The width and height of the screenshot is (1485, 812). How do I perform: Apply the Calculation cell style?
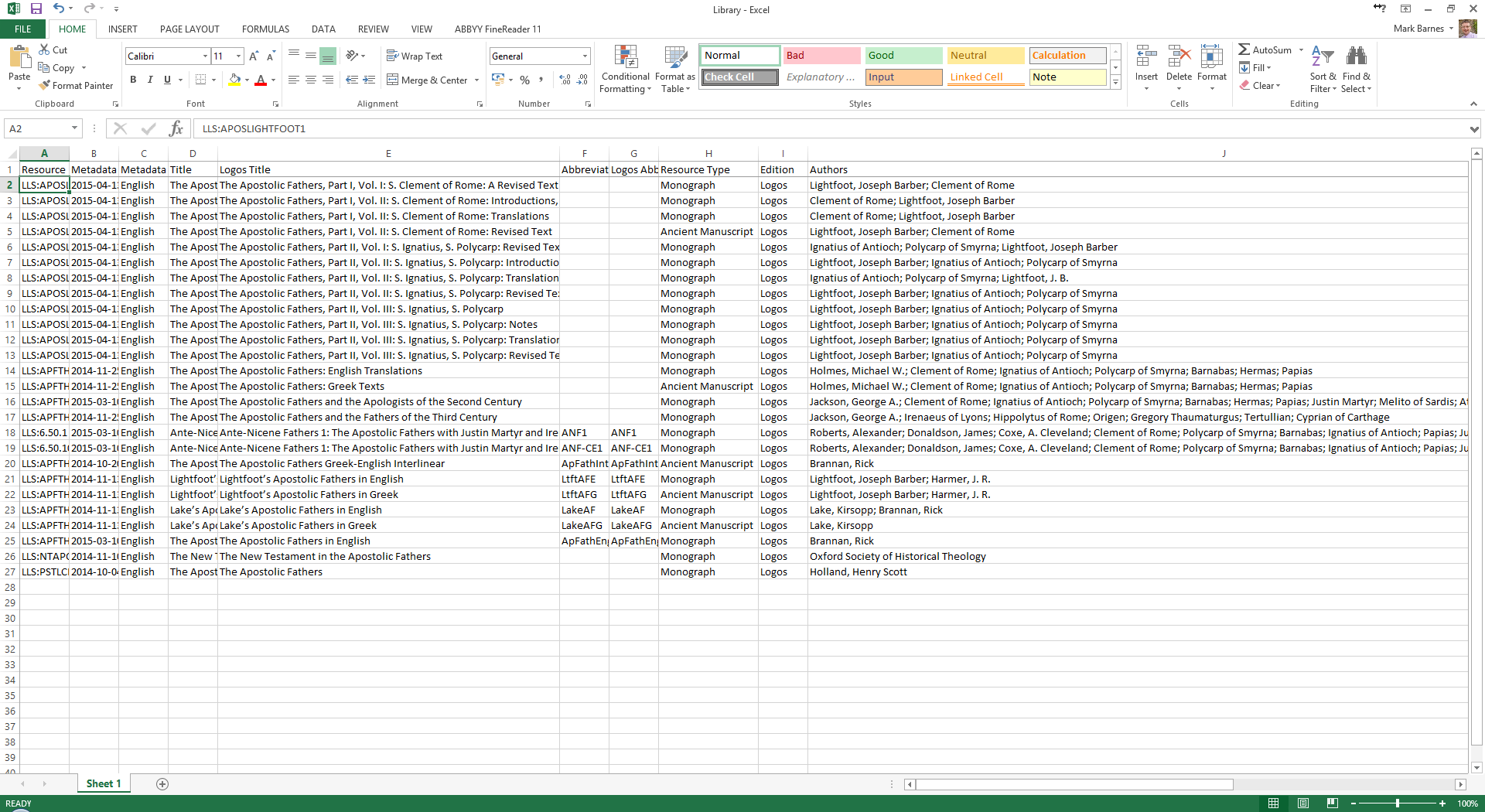(x=1068, y=56)
